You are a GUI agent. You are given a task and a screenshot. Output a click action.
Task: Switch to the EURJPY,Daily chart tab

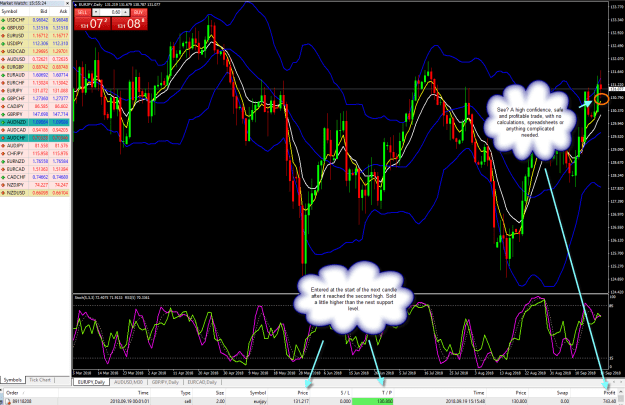pos(92,382)
